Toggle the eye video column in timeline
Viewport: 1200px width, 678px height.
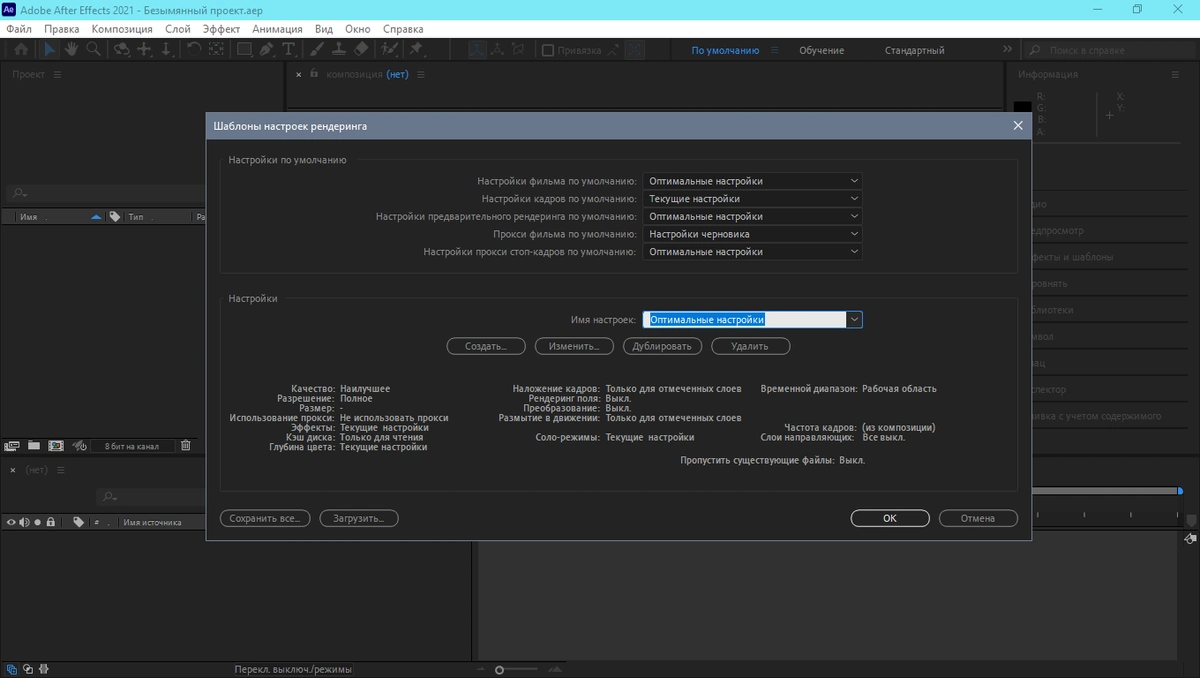click(x=12, y=522)
